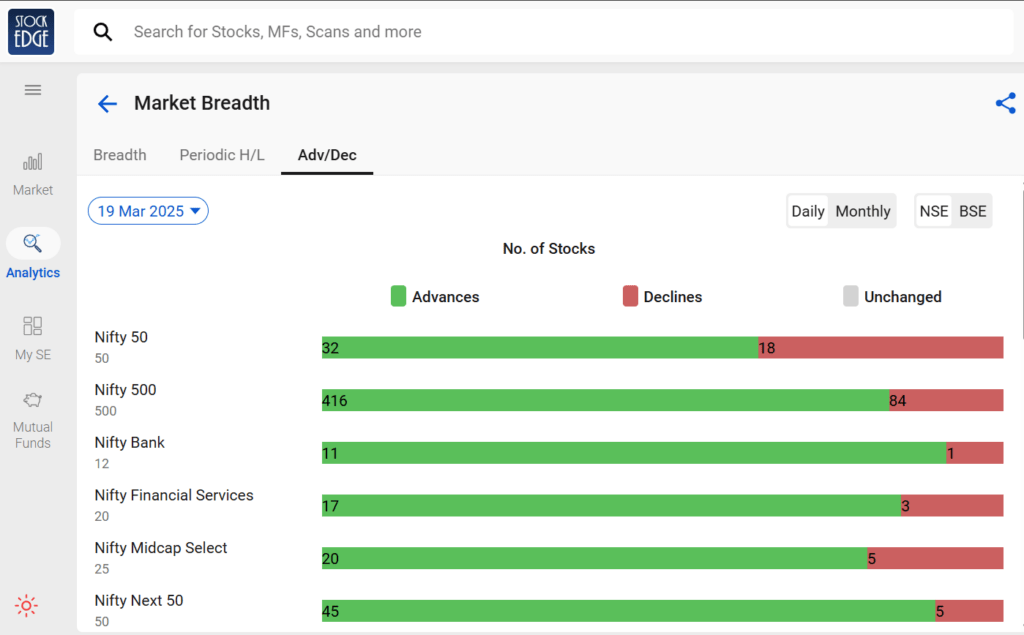The image size is (1024, 635).
Task: Open the Nifty Bank index row
Action: 130,443
